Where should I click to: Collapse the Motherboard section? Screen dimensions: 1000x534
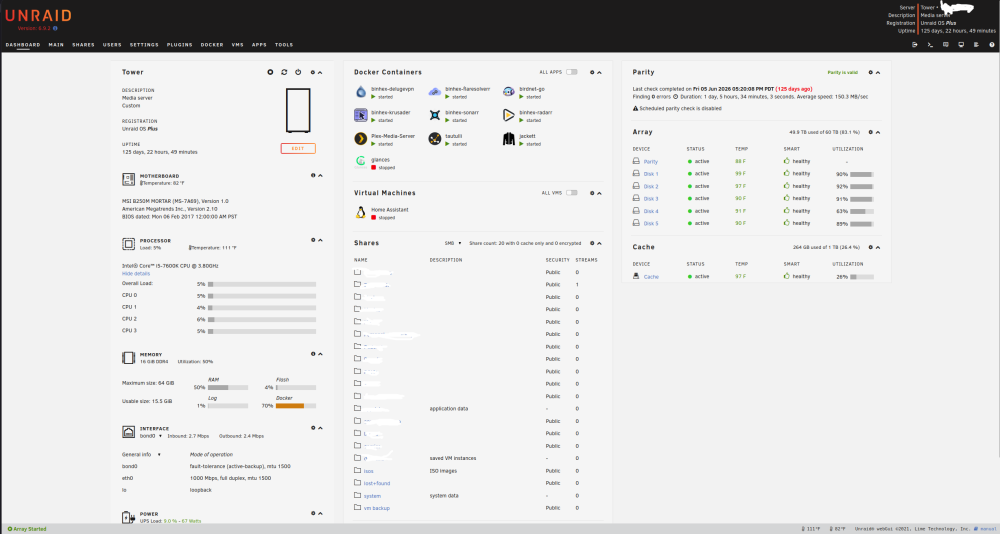pos(320,175)
